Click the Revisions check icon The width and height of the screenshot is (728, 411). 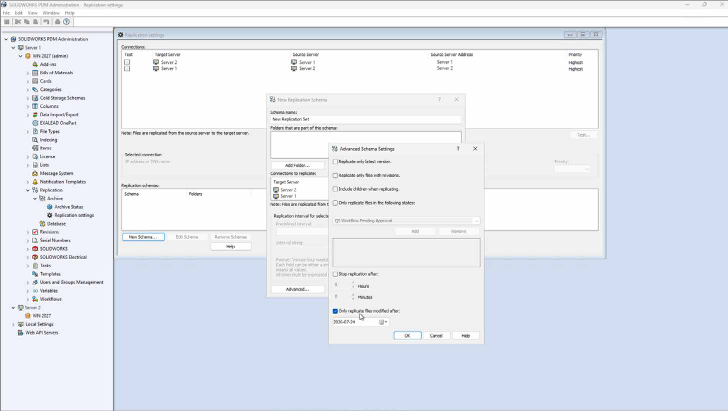point(35,232)
